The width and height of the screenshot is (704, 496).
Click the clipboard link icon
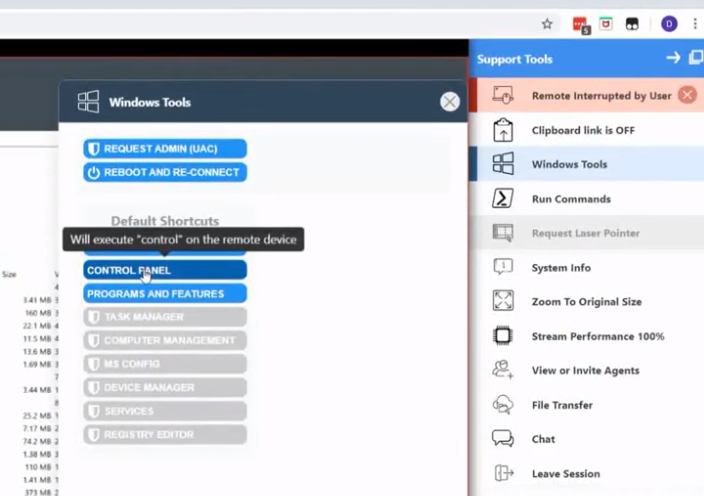tap(503, 130)
